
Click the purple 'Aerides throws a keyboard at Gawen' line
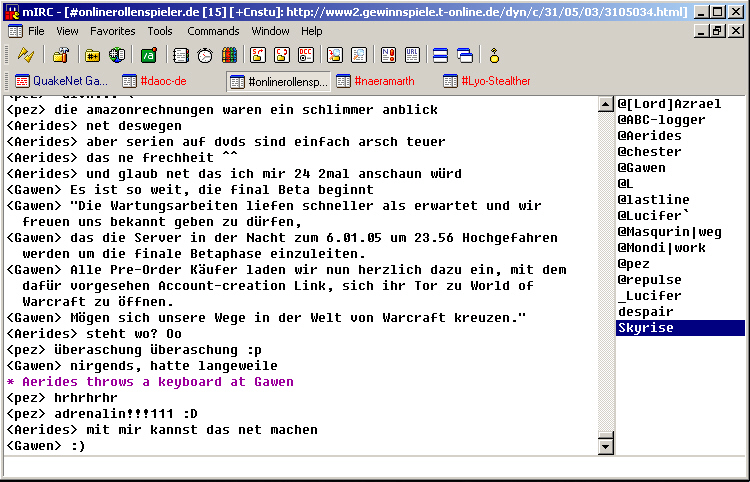[x=150, y=382]
